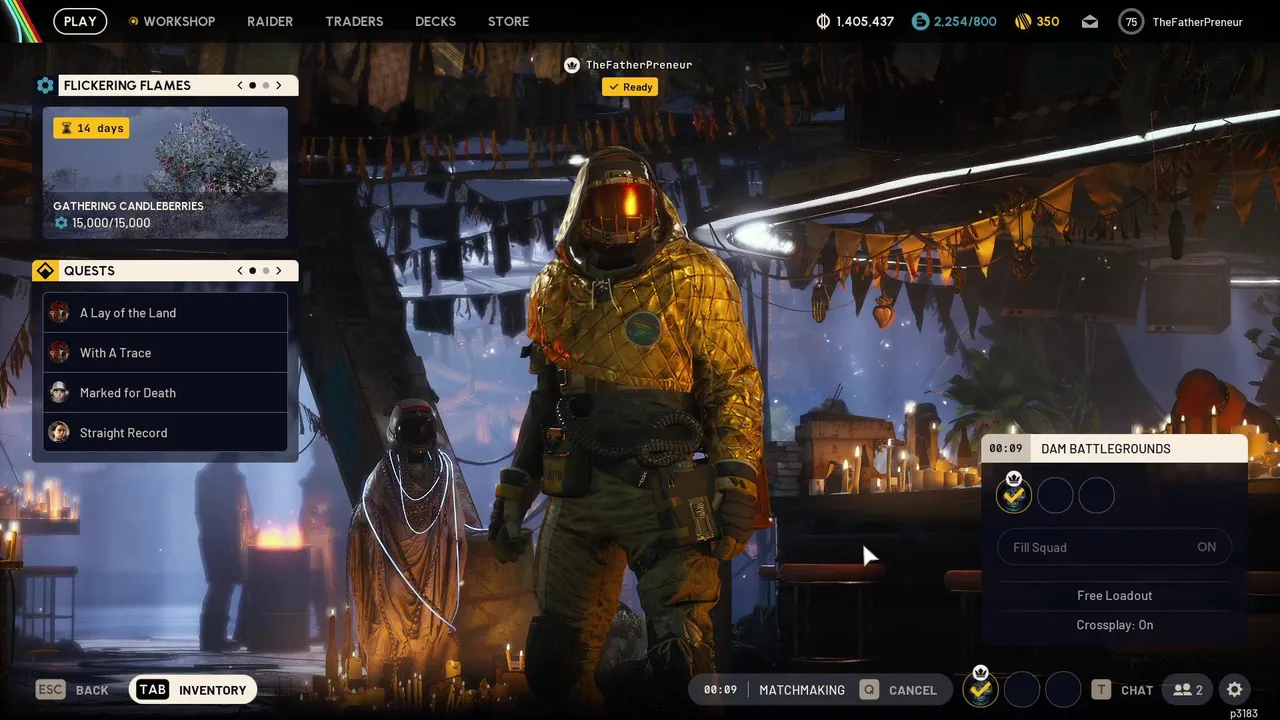Open the Store tab
The image size is (1280, 720).
click(508, 21)
